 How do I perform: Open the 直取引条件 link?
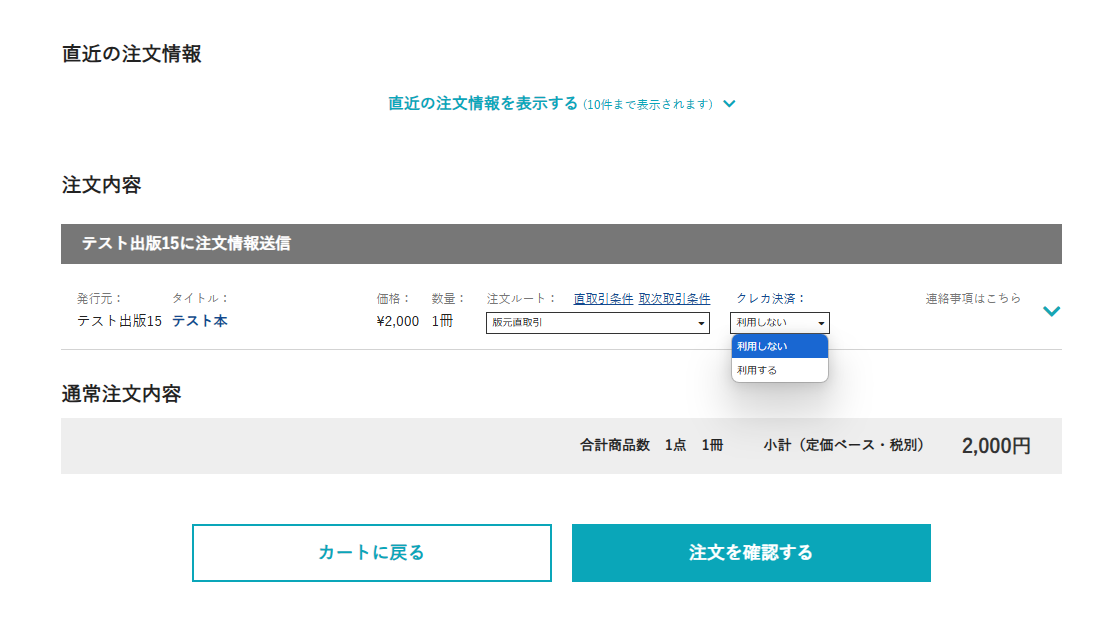[603, 299]
